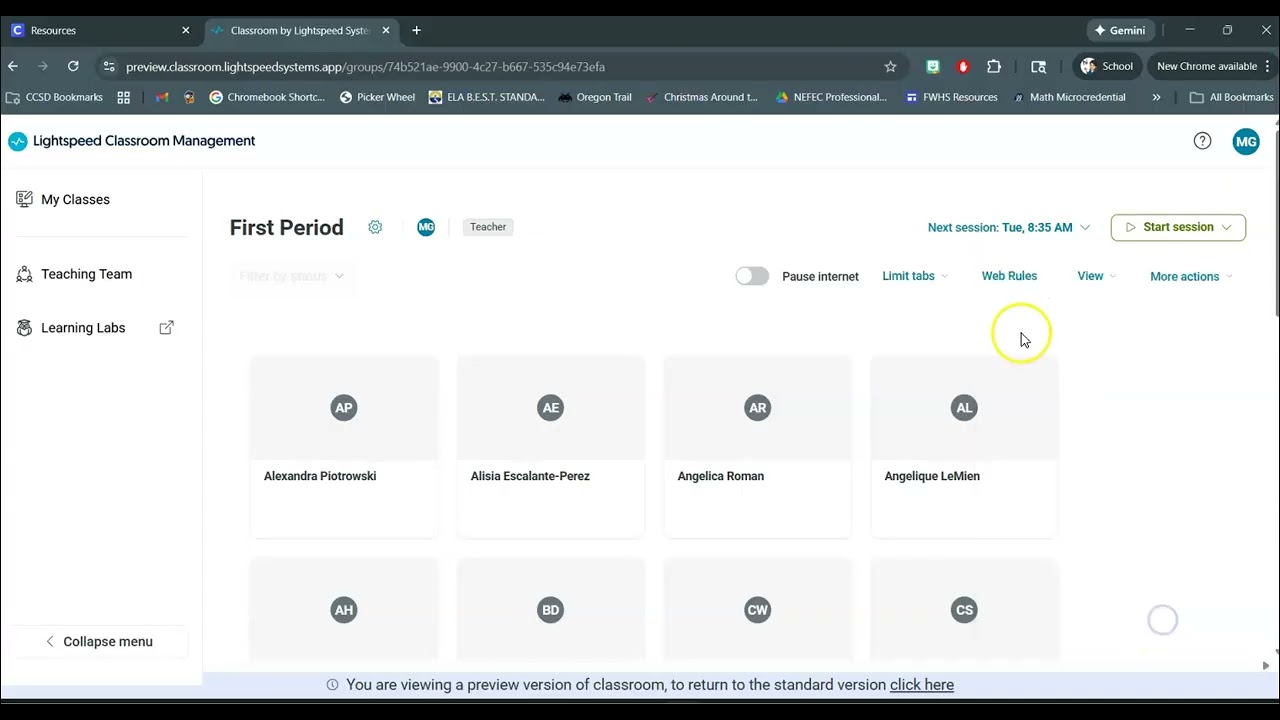Open the Math Microcredential bookmark

point(1069,97)
